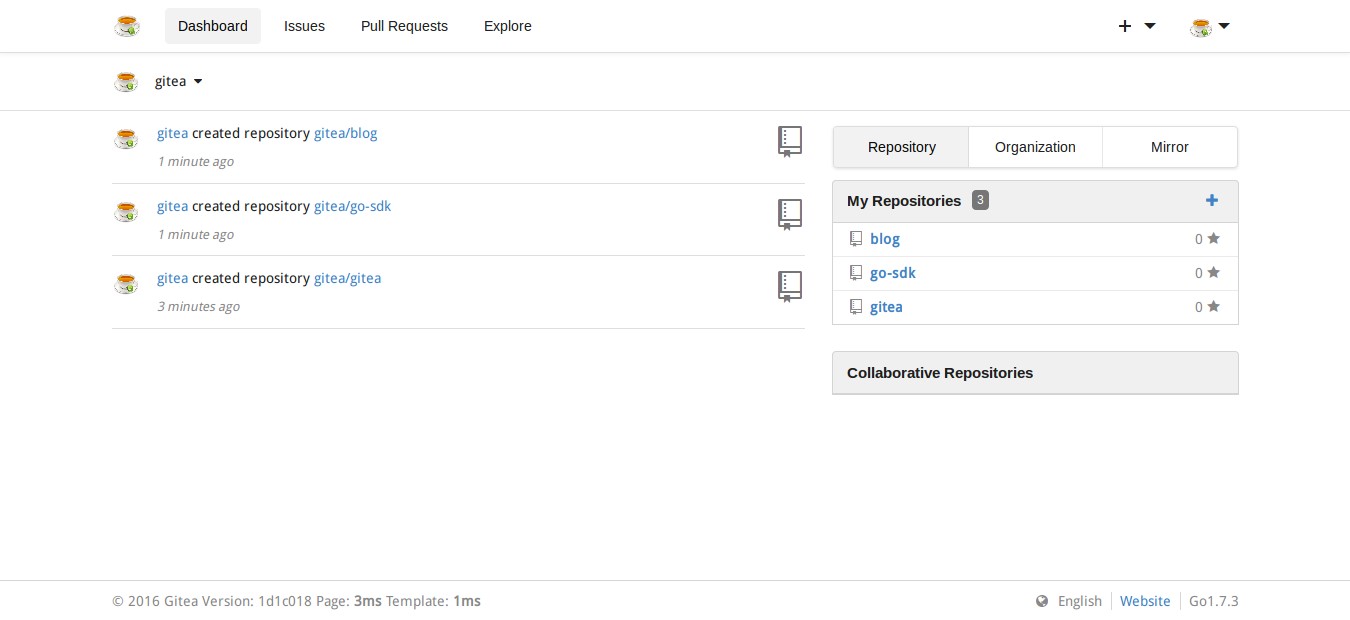Open the gitea/blog link in activity feed
Viewport: 1350px width, 620px height.
click(345, 133)
